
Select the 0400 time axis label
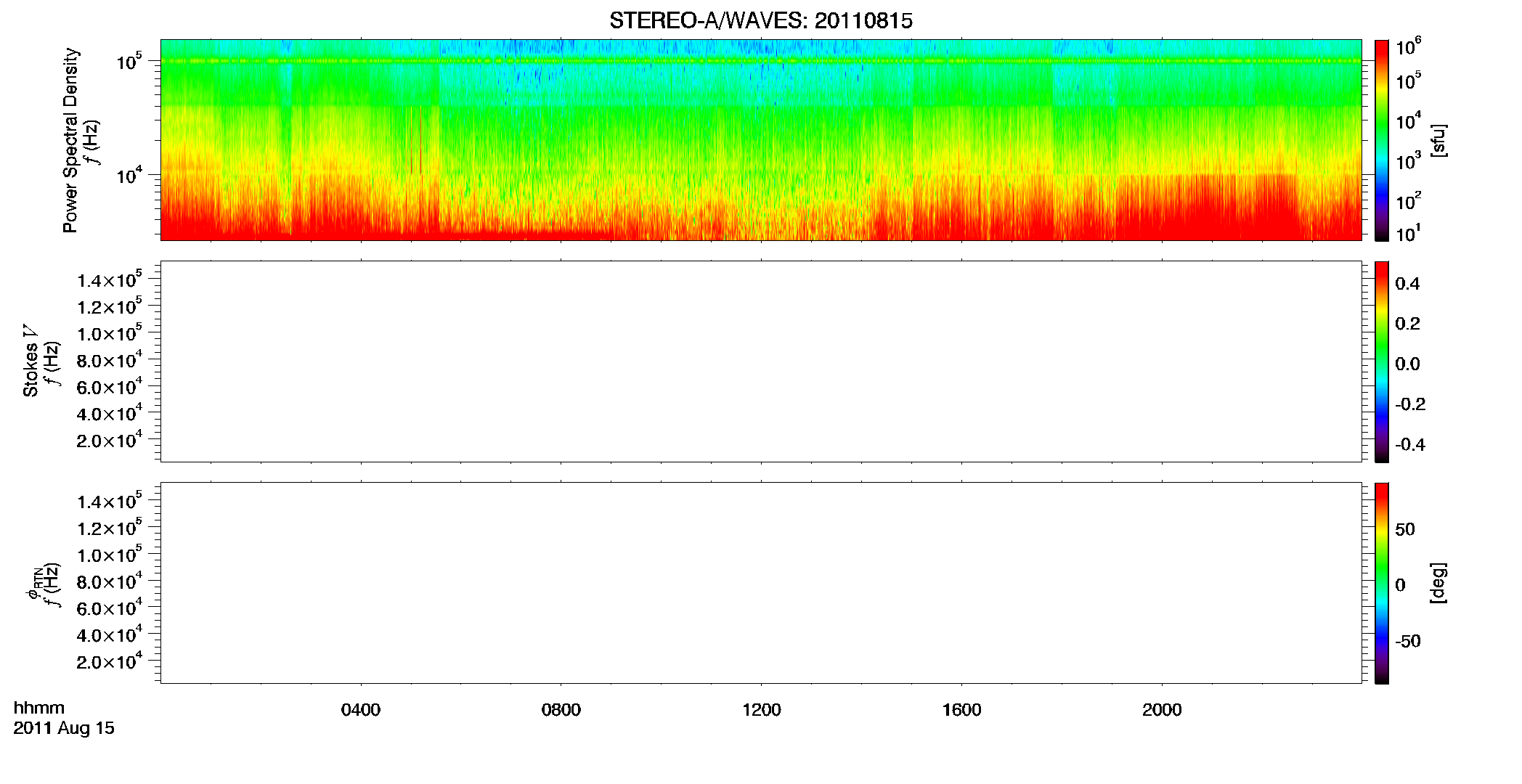pyautogui.click(x=361, y=710)
